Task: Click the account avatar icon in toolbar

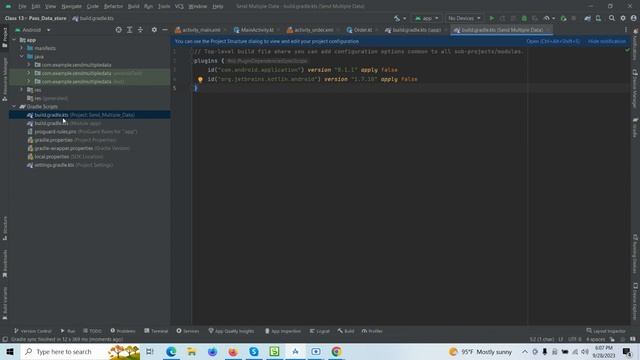Action: [633, 18]
